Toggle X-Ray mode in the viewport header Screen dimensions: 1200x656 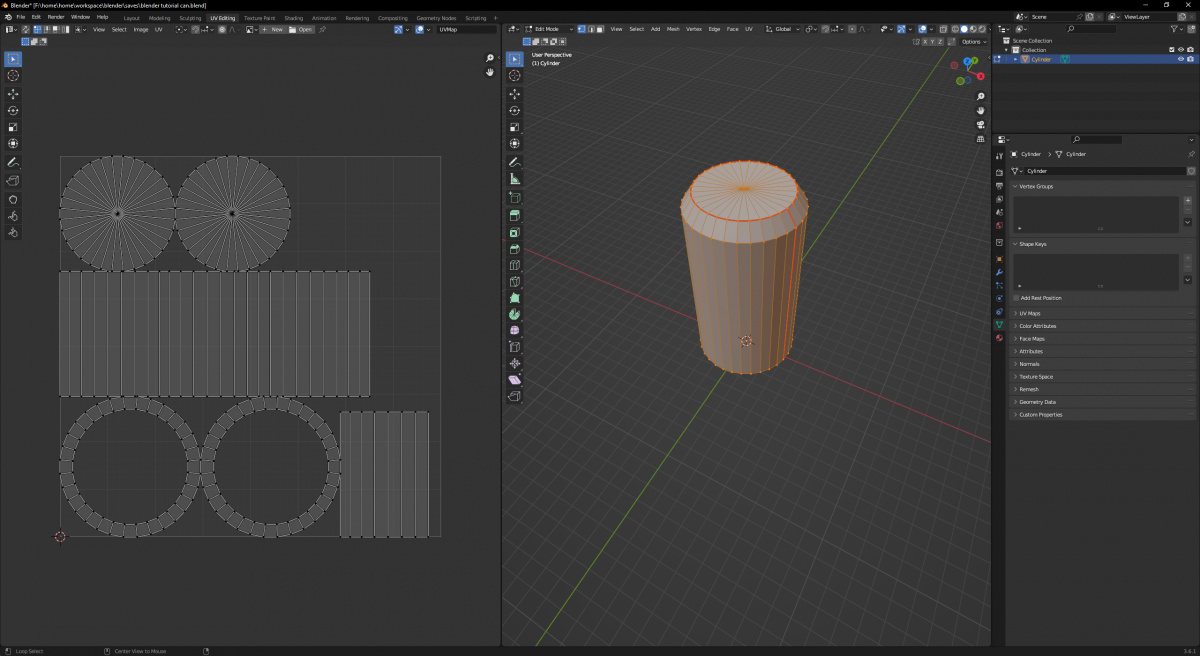pyautogui.click(x=944, y=29)
